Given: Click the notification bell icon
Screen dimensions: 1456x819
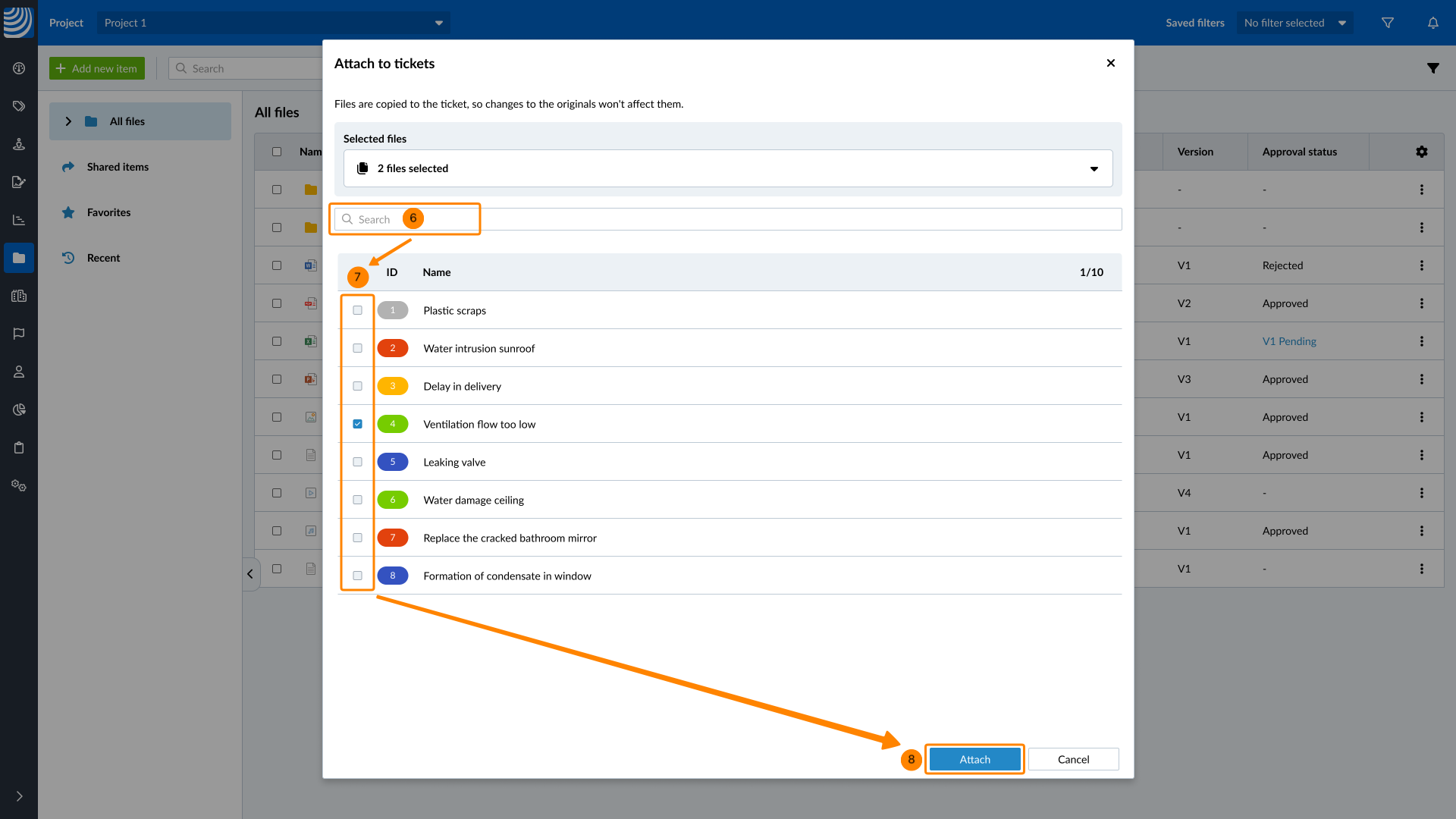Looking at the screenshot, I should click(x=1432, y=23).
